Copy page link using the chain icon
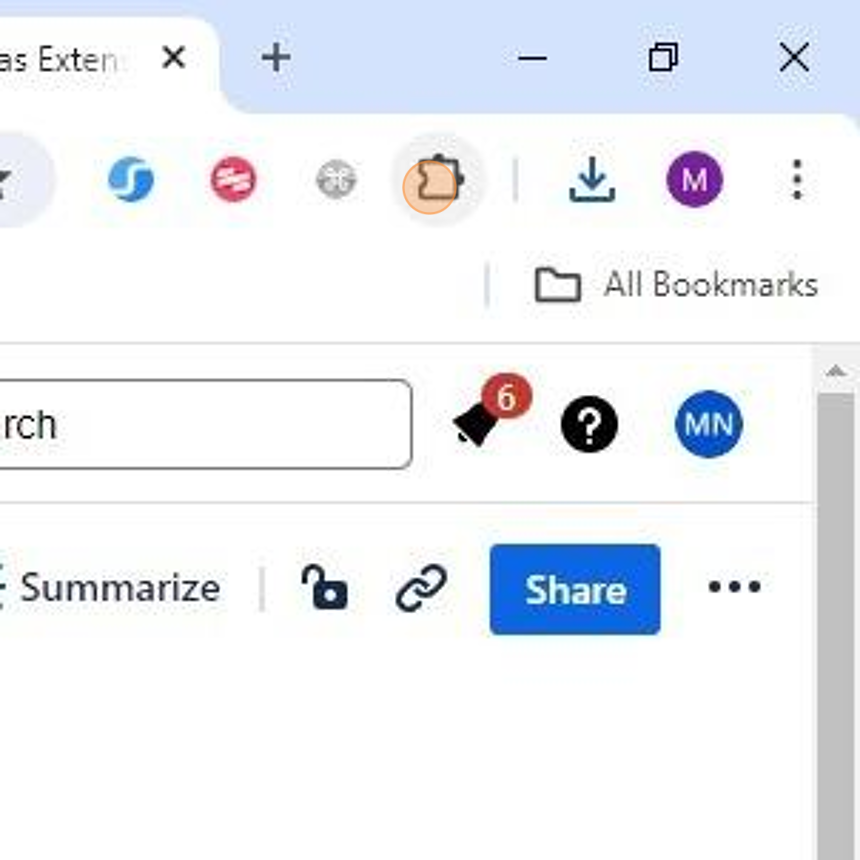Screen dimensions: 860x860 (421, 588)
